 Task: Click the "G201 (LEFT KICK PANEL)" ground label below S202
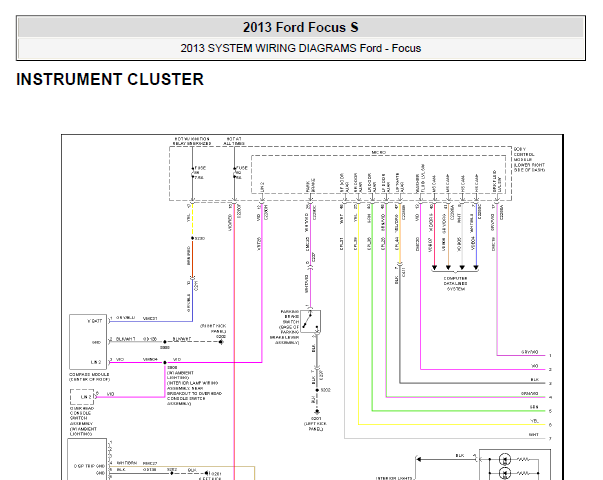tap(316, 423)
